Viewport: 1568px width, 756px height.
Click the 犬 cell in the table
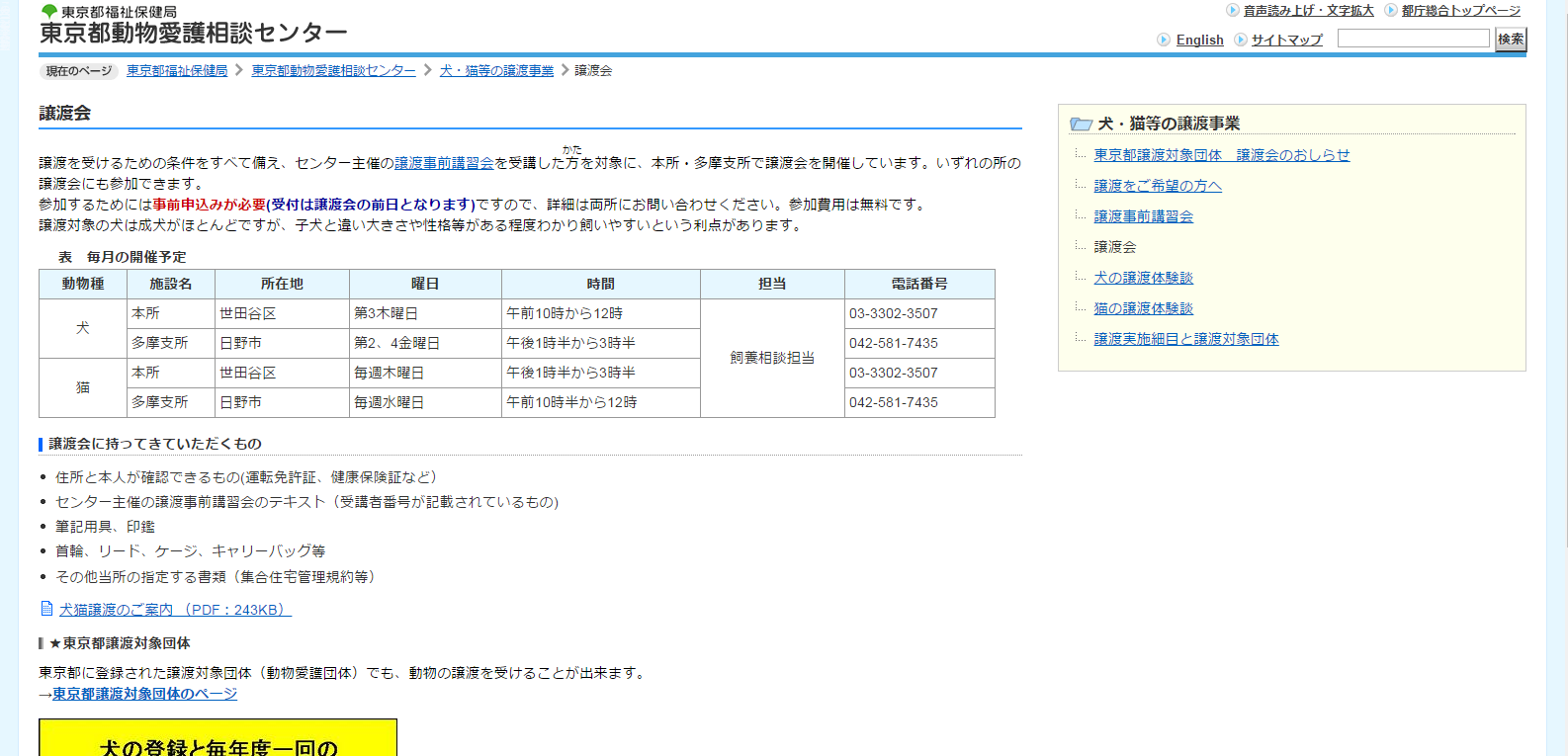coord(83,328)
